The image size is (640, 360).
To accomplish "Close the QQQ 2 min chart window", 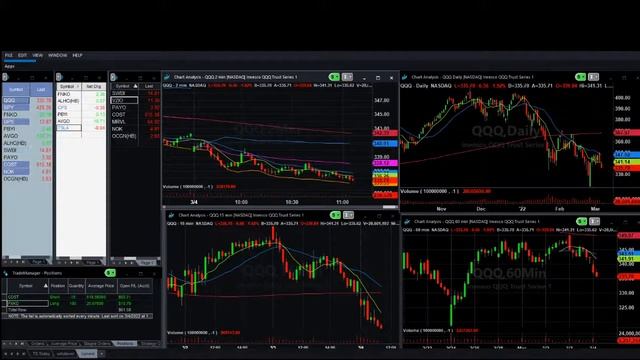I will [x=391, y=77].
